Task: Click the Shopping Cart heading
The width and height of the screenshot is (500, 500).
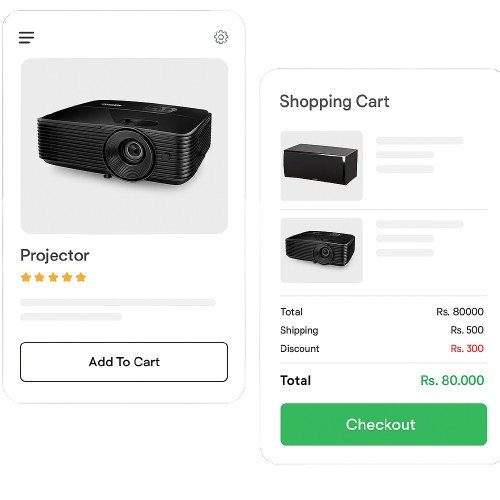Action: [334, 102]
